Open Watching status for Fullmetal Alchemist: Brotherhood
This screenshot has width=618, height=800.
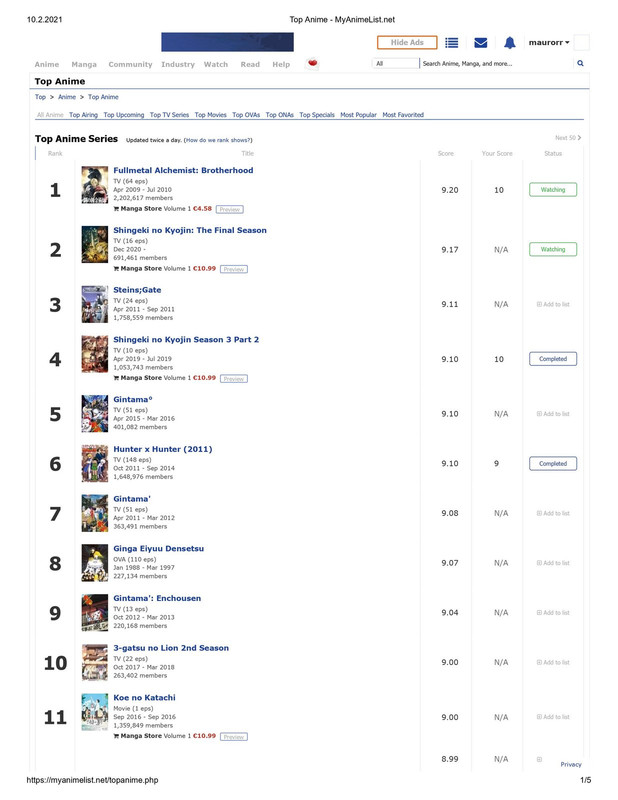(553, 190)
